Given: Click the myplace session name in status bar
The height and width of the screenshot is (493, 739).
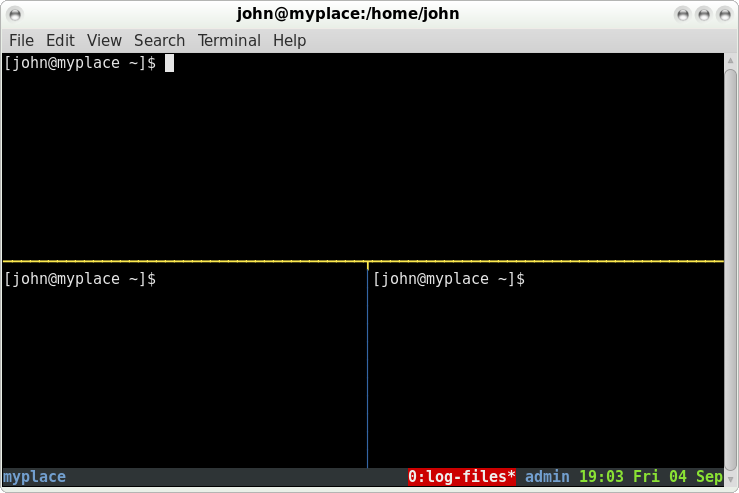Looking at the screenshot, I should point(34,477).
